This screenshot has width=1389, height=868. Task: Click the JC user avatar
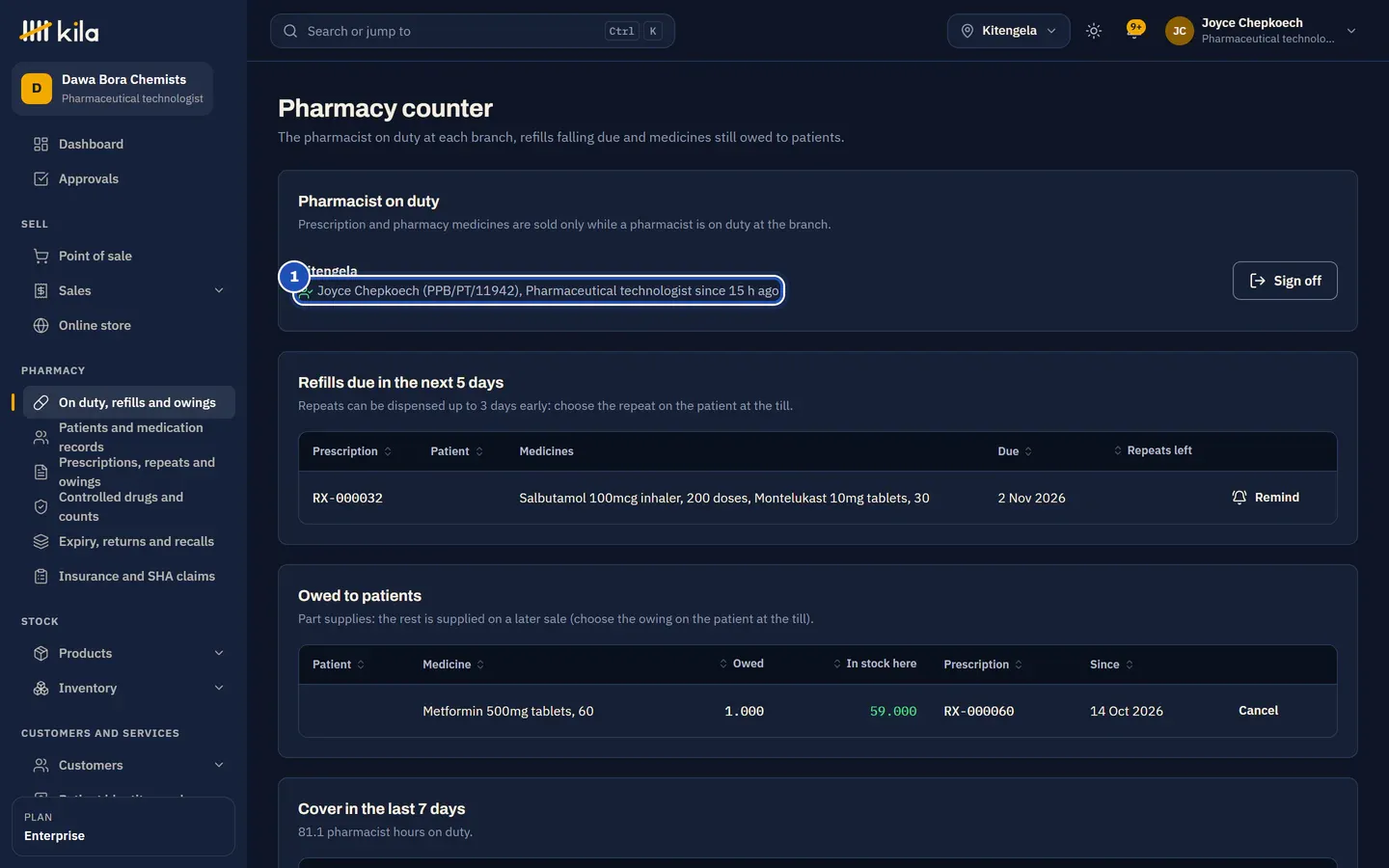(1179, 31)
